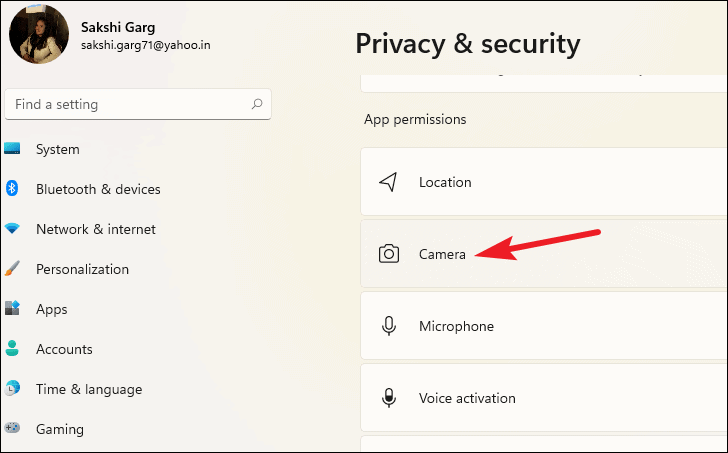Go to Network & internet settings
Image resolution: width=728 pixels, height=453 pixels.
[x=96, y=229]
